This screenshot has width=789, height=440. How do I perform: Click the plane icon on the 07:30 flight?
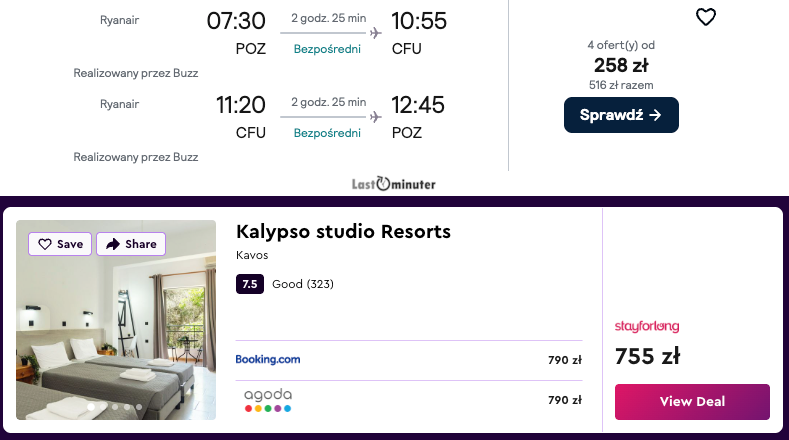point(376,32)
